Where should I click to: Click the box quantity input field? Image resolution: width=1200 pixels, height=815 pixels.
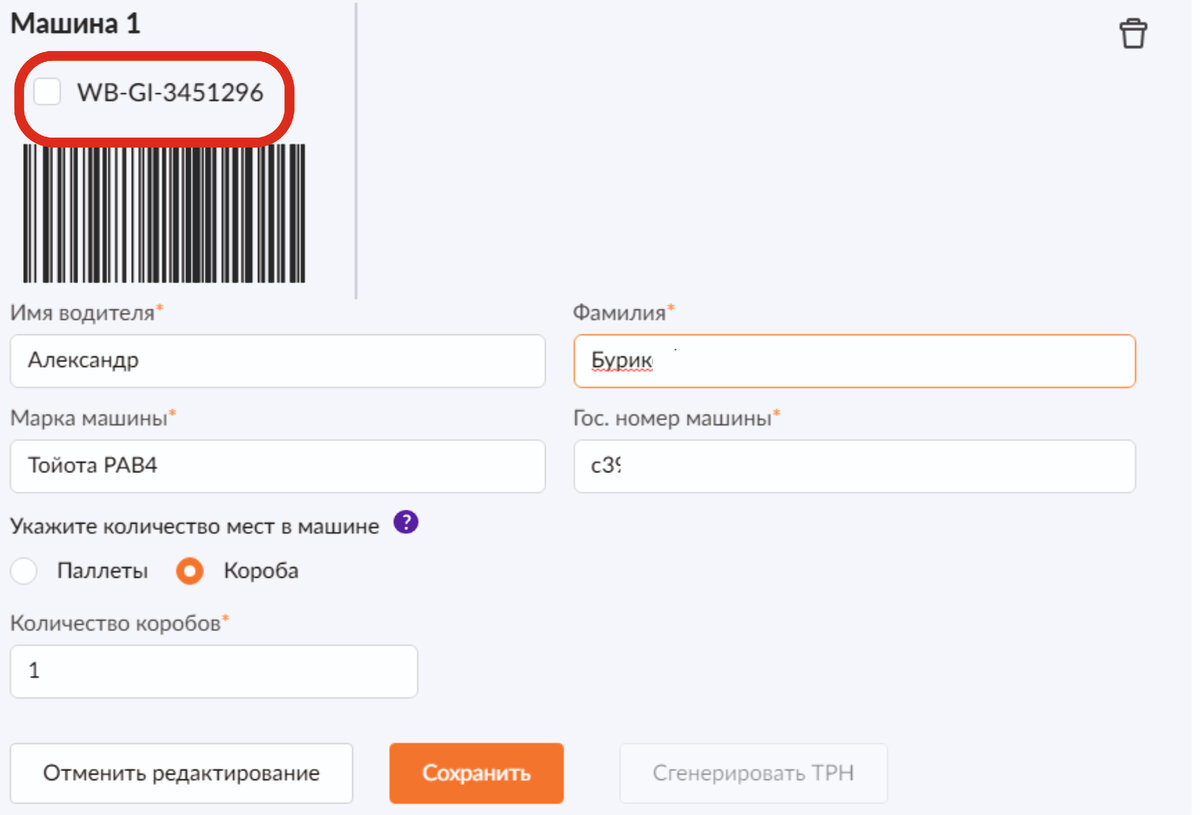[213, 671]
